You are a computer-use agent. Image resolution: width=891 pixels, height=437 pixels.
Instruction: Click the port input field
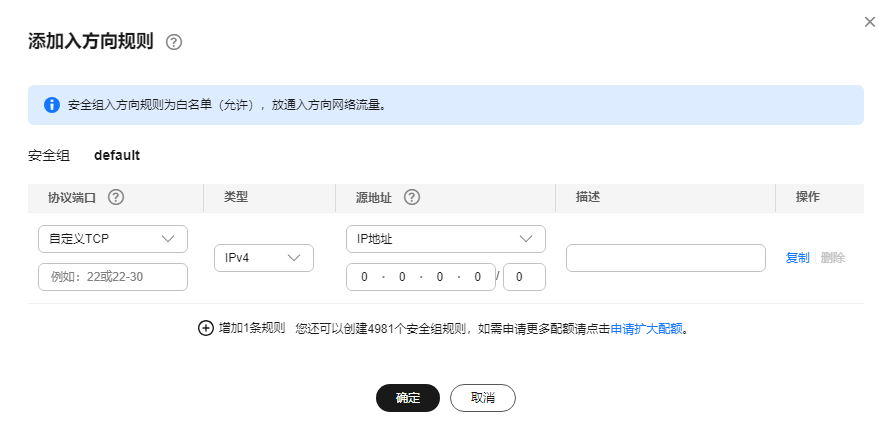point(113,277)
